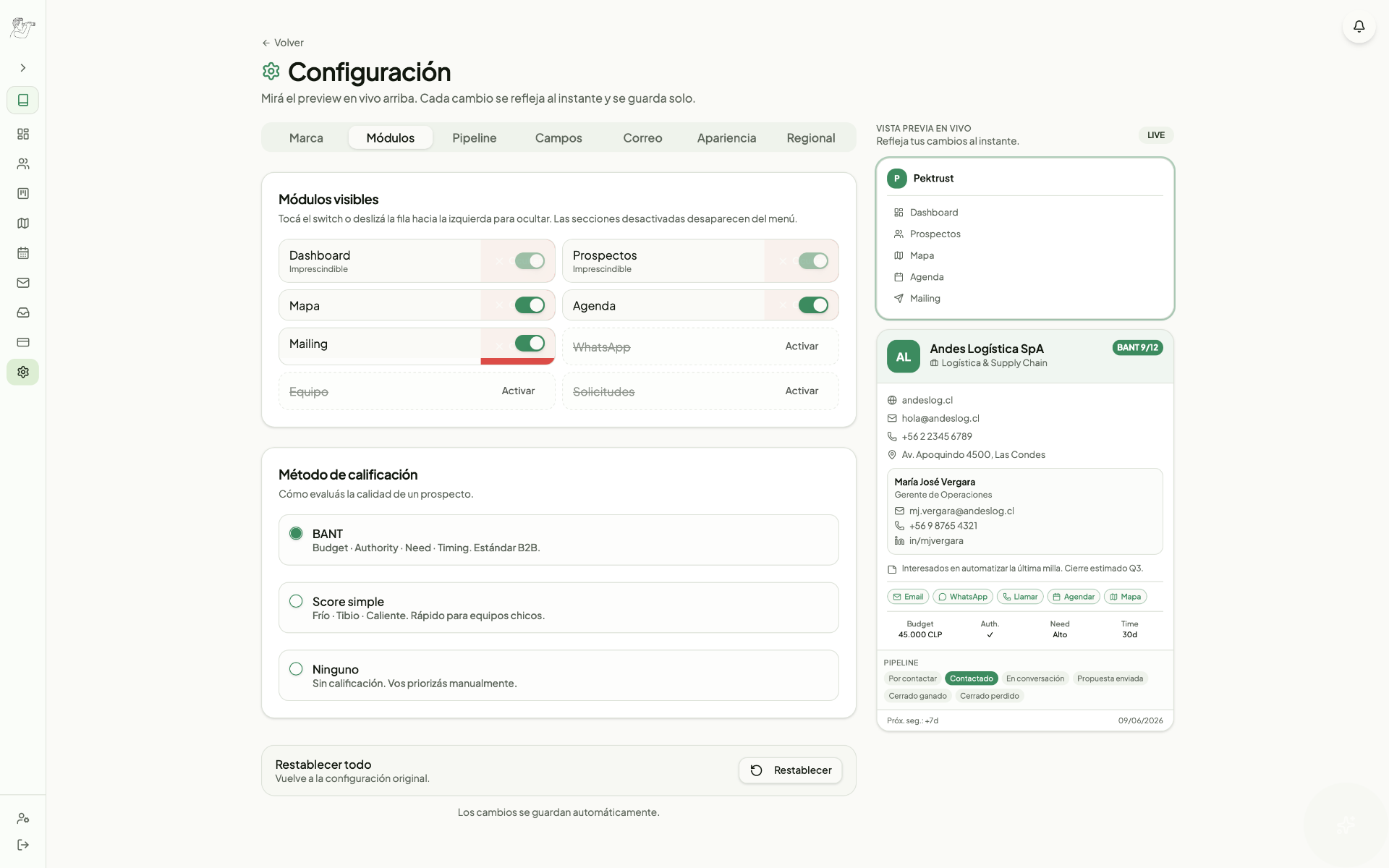Image resolution: width=1389 pixels, height=868 pixels.
Task: Select the Cerrado perdido pipeline stage
Action: [990, 696]
